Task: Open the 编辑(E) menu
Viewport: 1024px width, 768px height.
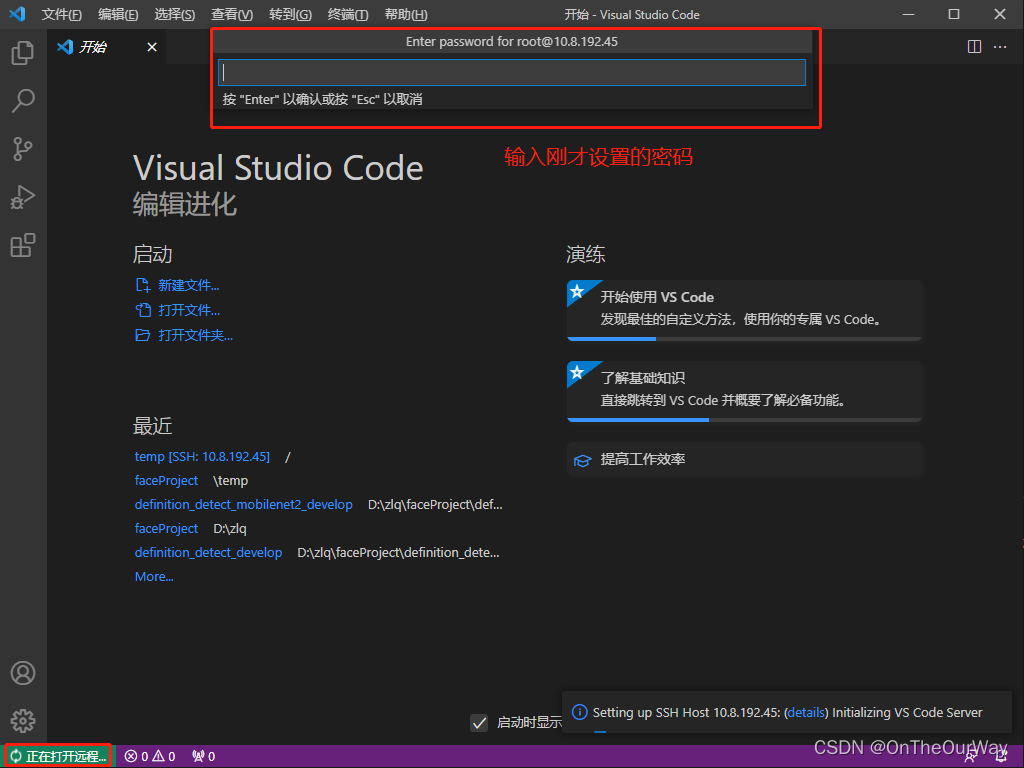Action: (118, 14)
